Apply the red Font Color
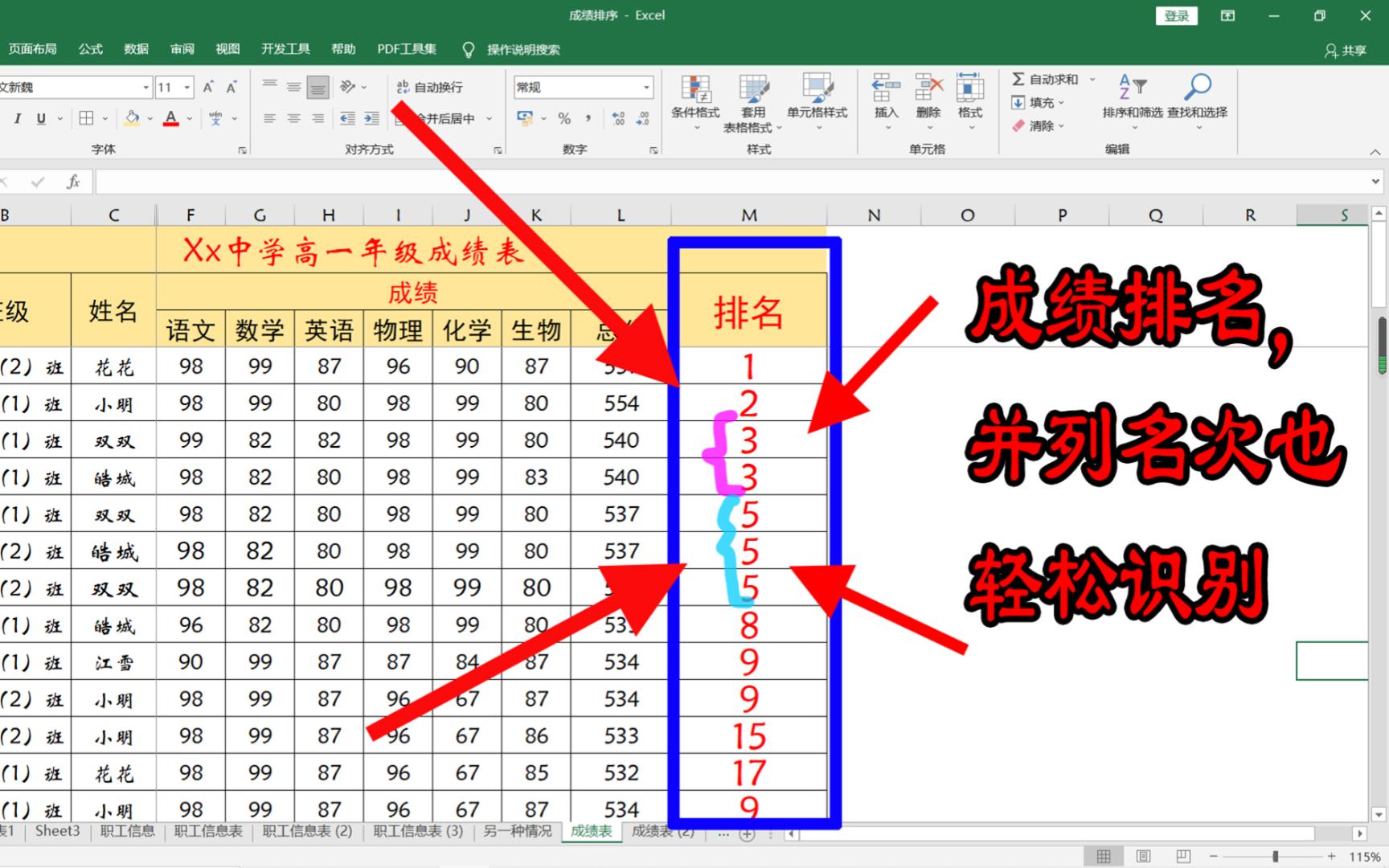This screenshot has width=1389, height=868. 170,119
